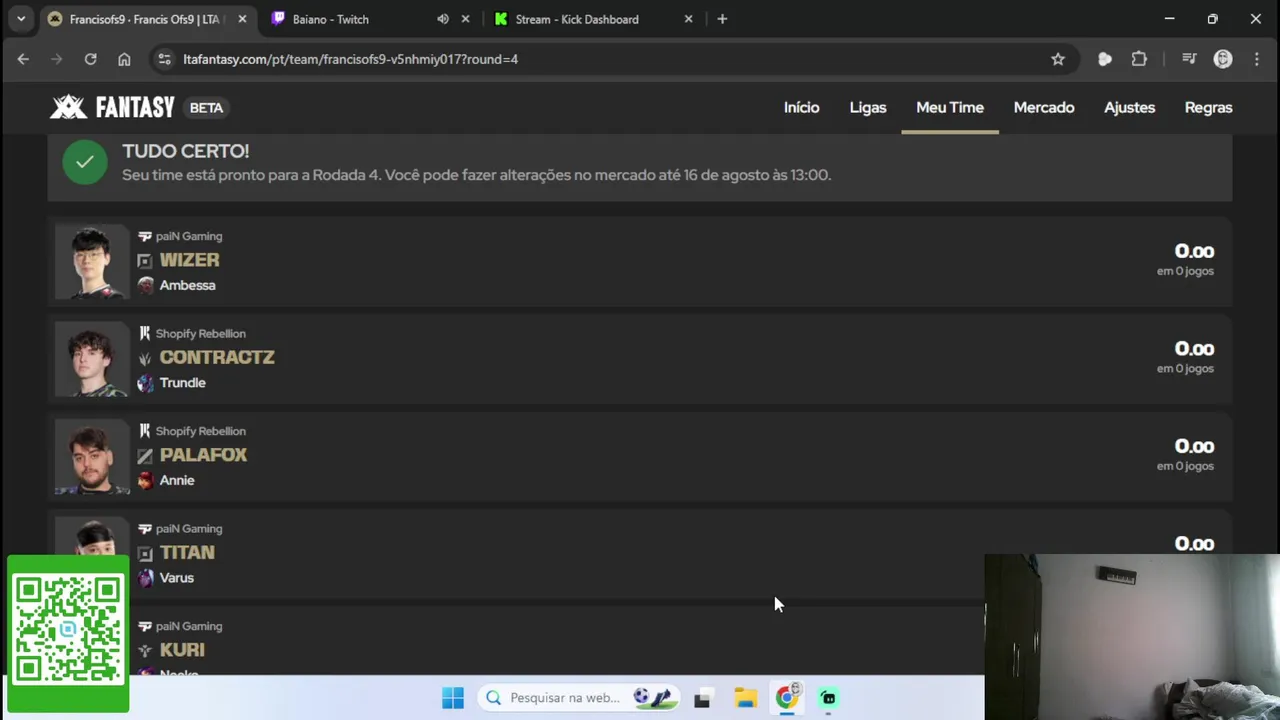
Task: Reload the ltafantasy page
Action: tap(90, 59)
